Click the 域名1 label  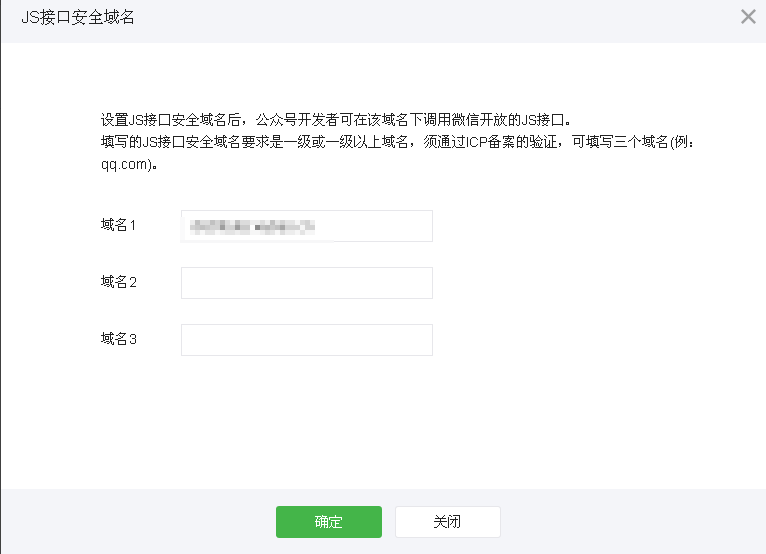point(118,226)
